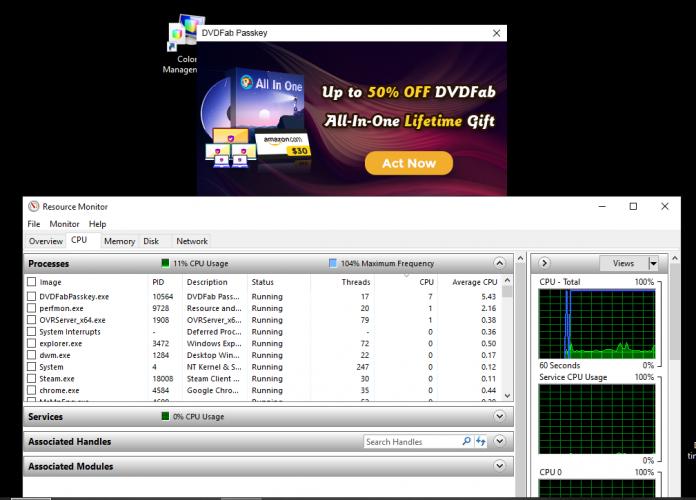Select the CPU tab
The width and height of the screenshot is (696, 500).
tap(79, 240)
